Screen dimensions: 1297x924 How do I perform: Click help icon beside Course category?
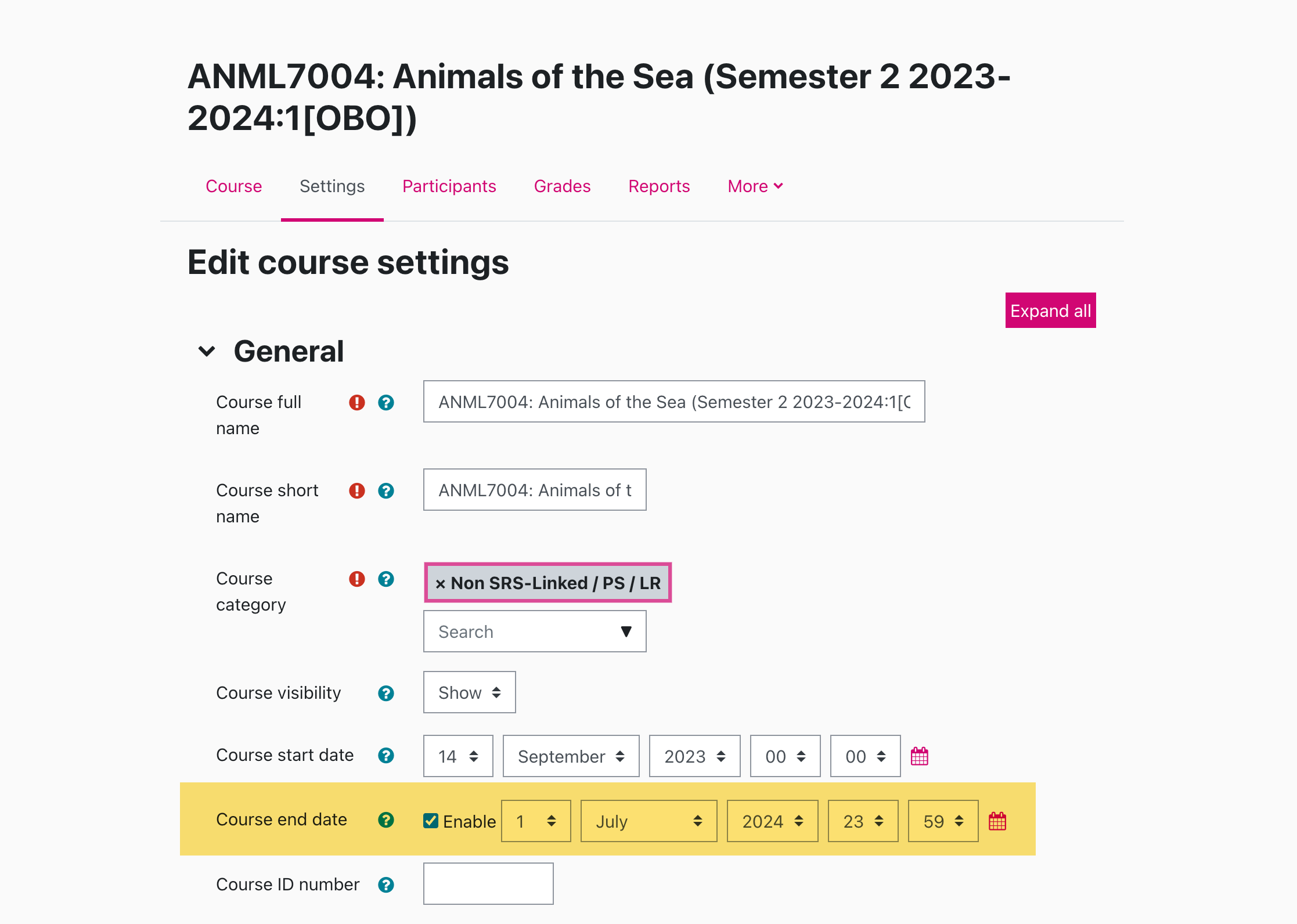(386, 579)
